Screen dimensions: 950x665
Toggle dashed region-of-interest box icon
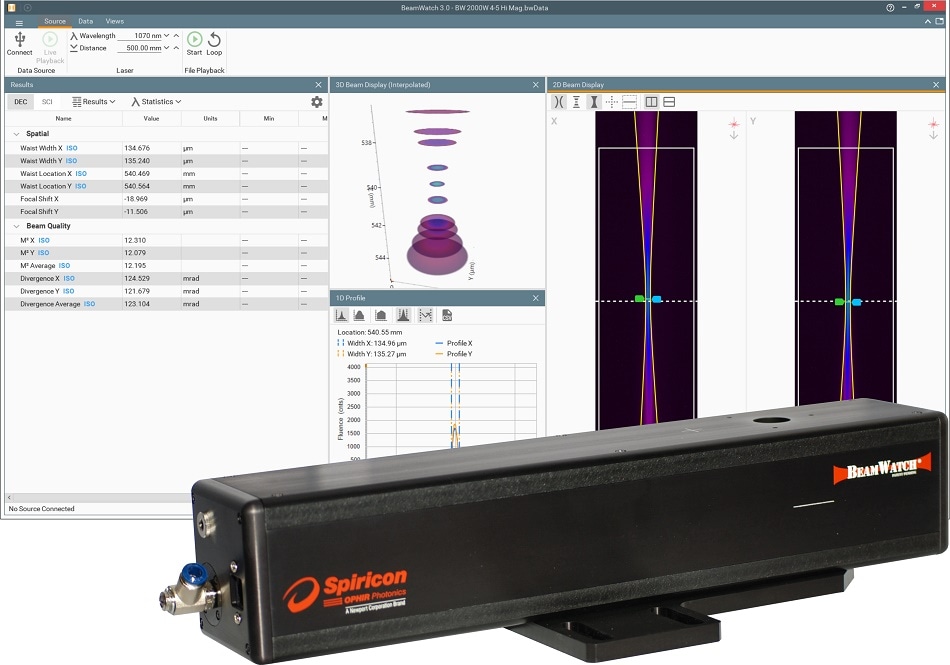point(629,102)
